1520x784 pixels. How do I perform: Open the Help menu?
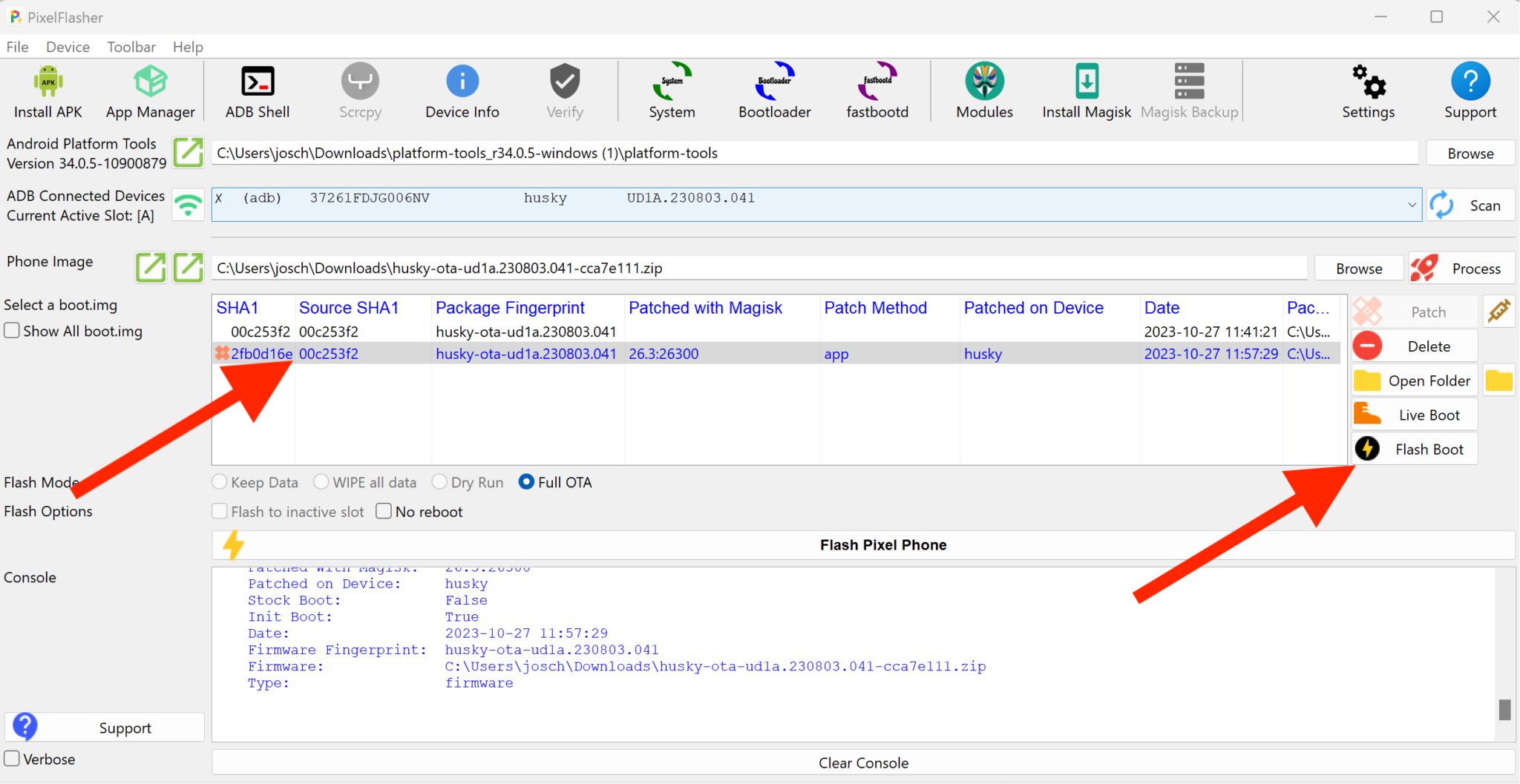[188, 47]
